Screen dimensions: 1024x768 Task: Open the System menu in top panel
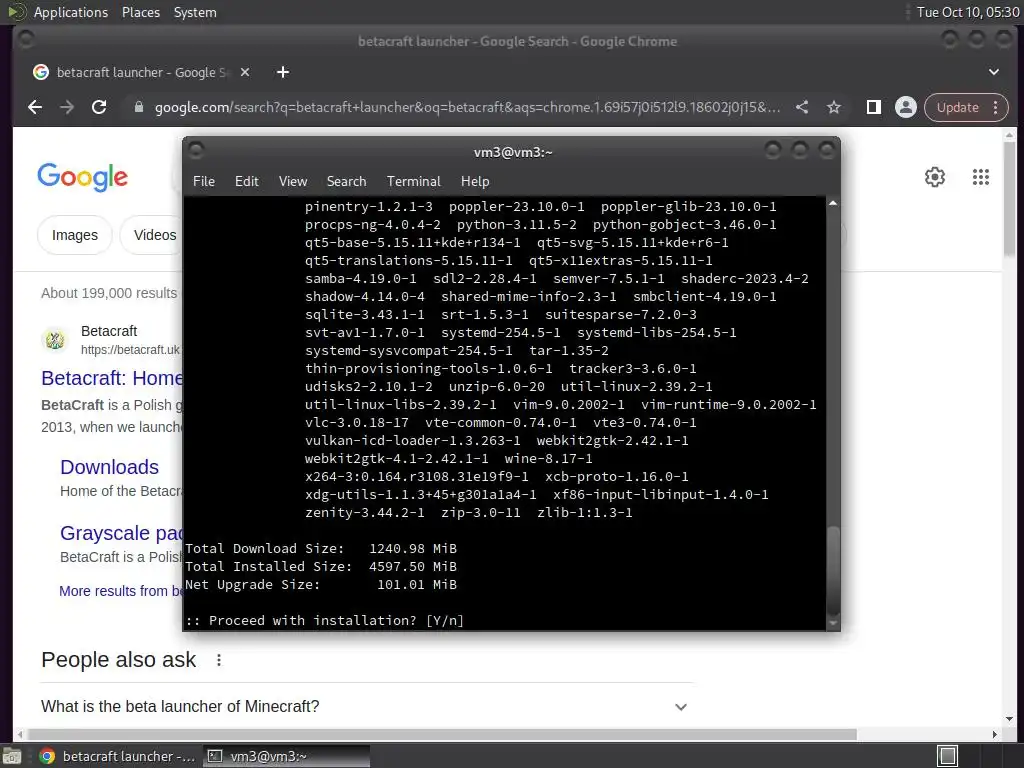pos(195,12)
